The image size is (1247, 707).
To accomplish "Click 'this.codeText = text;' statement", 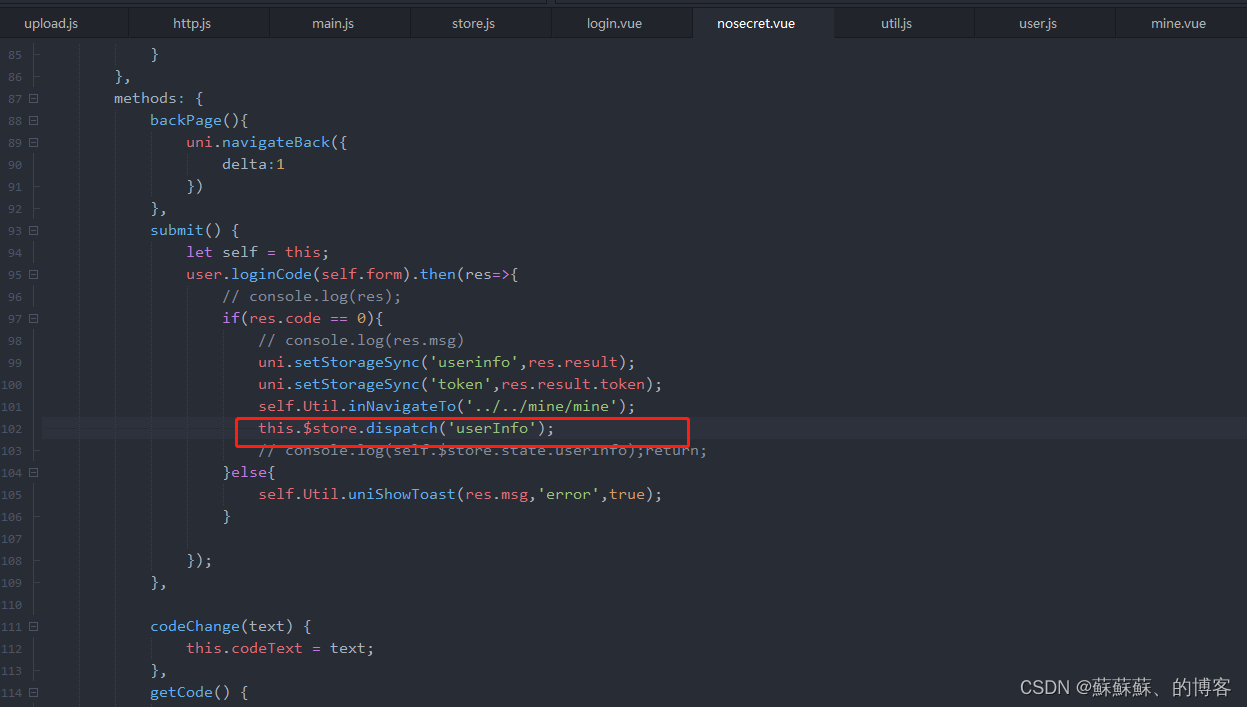I will coord(280,648).
